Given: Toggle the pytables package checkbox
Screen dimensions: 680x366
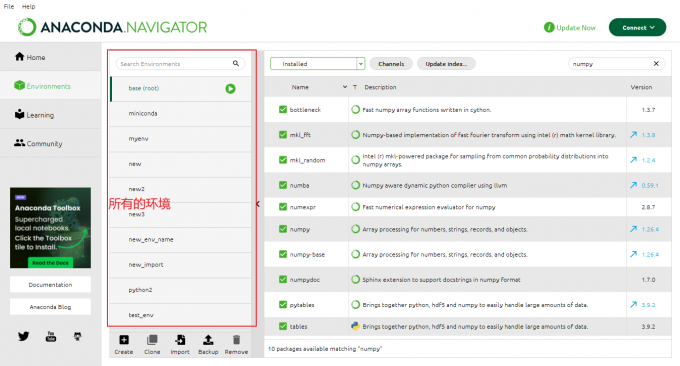Looking at the screenshot, I should (x=283, y=304).
